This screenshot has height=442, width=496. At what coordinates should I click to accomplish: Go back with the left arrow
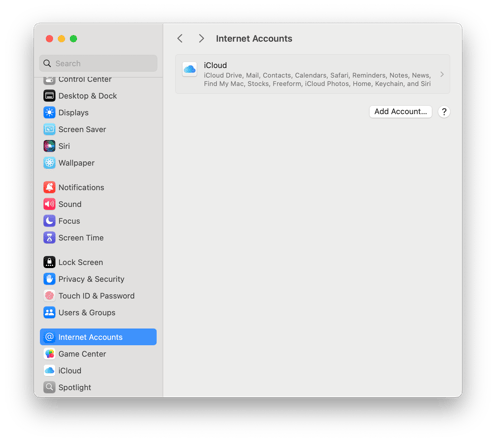pos(180,39)
